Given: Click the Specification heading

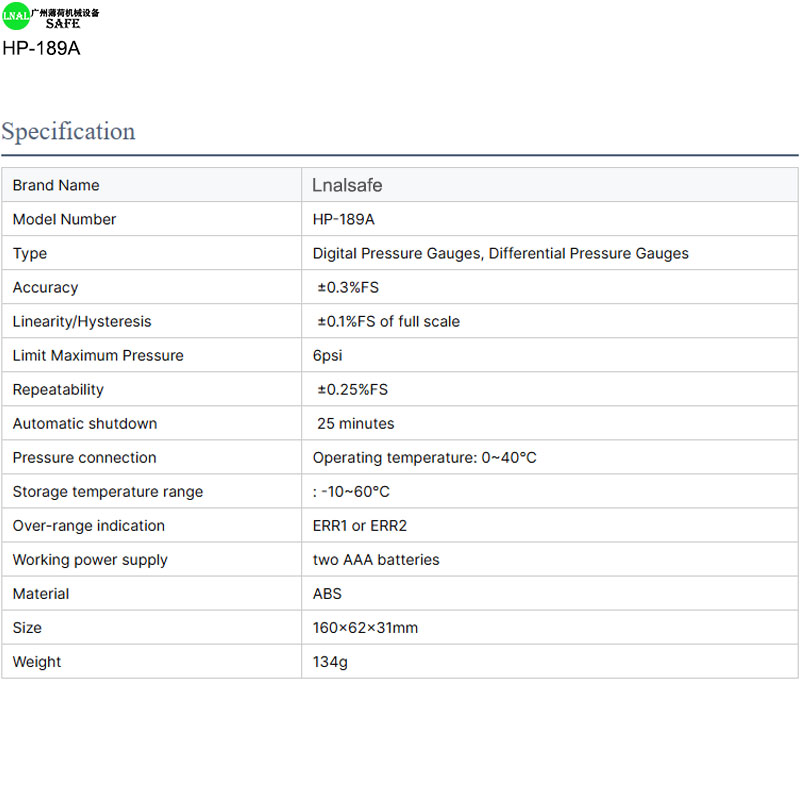Looking at the screenshot, I should [x=68, y=131].
